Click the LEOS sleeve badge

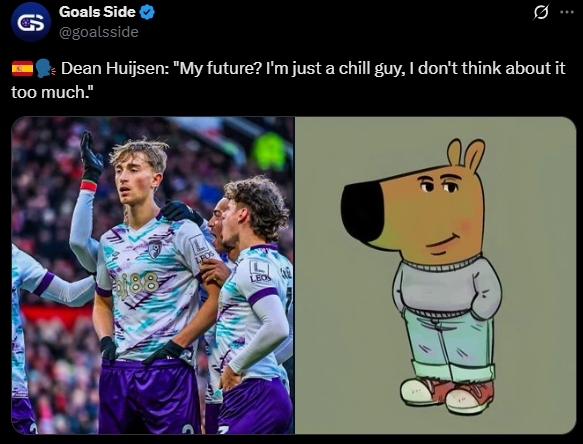click(260, 271)
